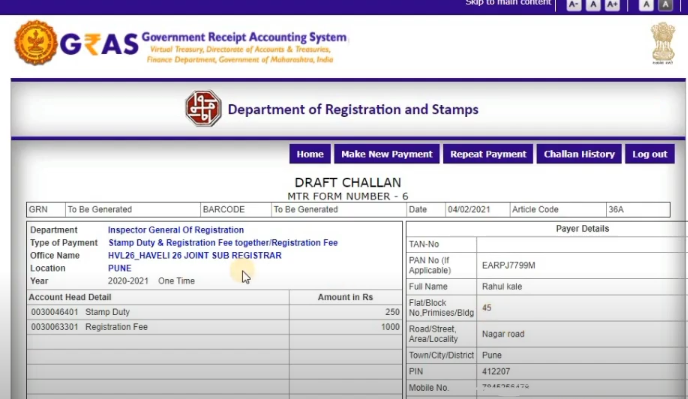Select the dark contrast A theme button
This screenshot has width=688, height=399.
(666, 5)
